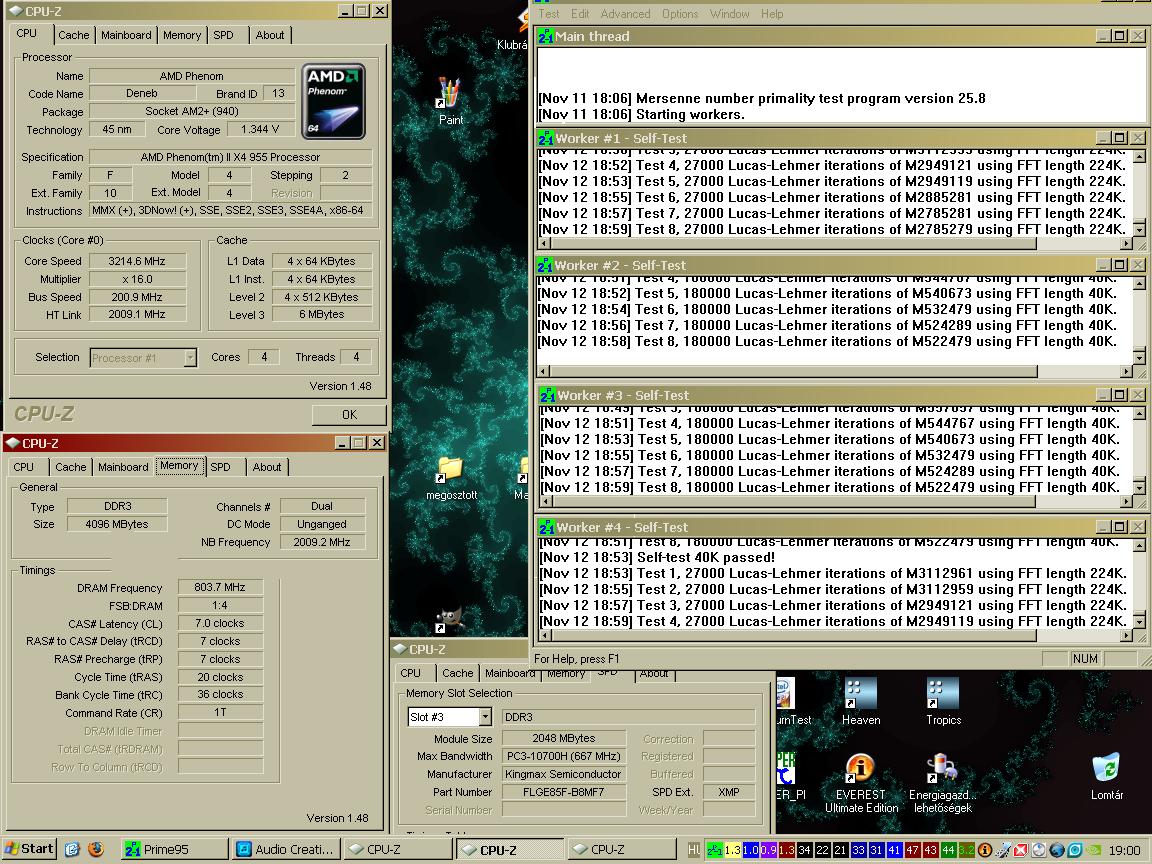This screenshot has width=1152, height=864.
Task: Click the blue 41 tray sensor icon
Action: click(x=894, y=850)
